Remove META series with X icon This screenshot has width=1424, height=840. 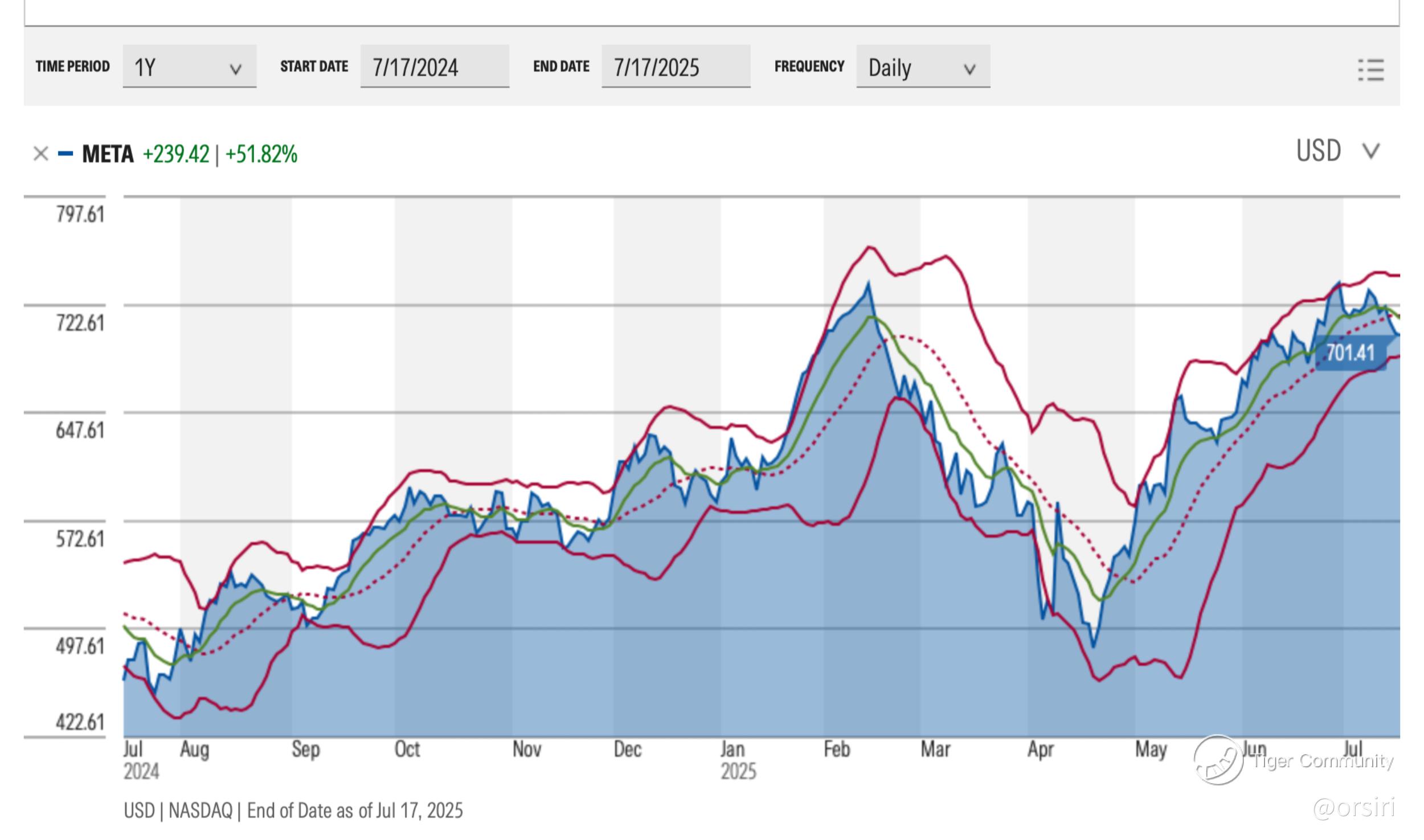pyautogui.click(x=40, y=154)
